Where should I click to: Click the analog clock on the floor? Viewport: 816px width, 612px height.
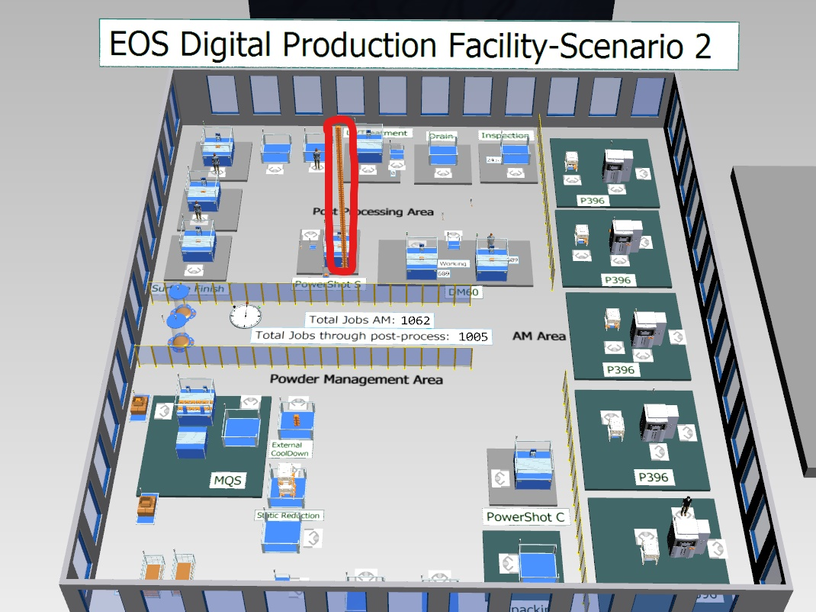tap(245, 316)
